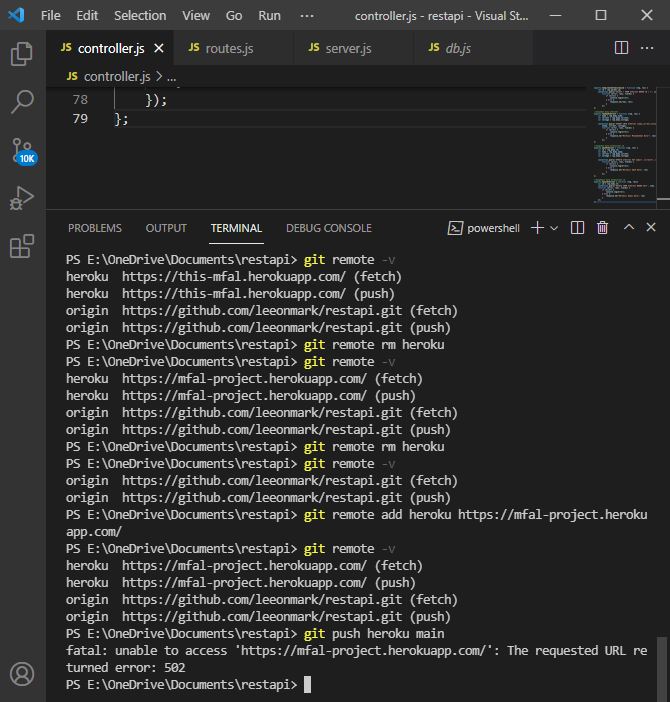Click 'git push heroku main' command text

[374, 634]
